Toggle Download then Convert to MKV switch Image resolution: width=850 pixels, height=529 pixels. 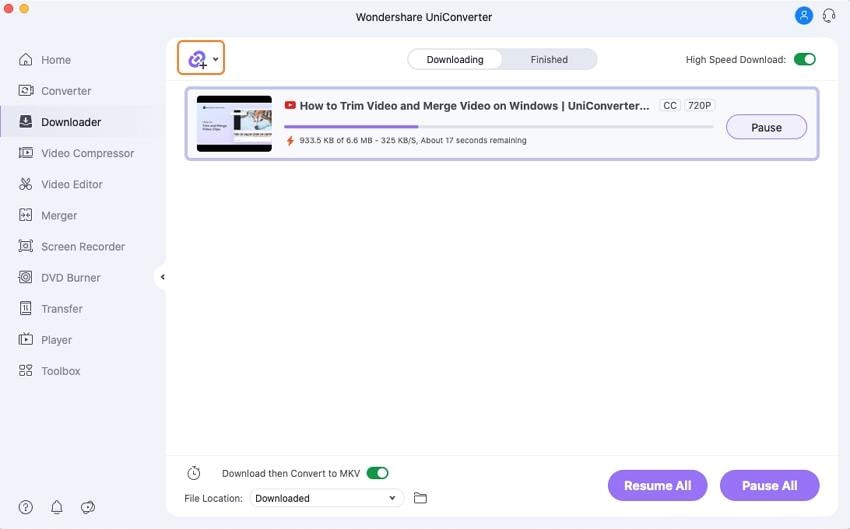click(377, 473)
